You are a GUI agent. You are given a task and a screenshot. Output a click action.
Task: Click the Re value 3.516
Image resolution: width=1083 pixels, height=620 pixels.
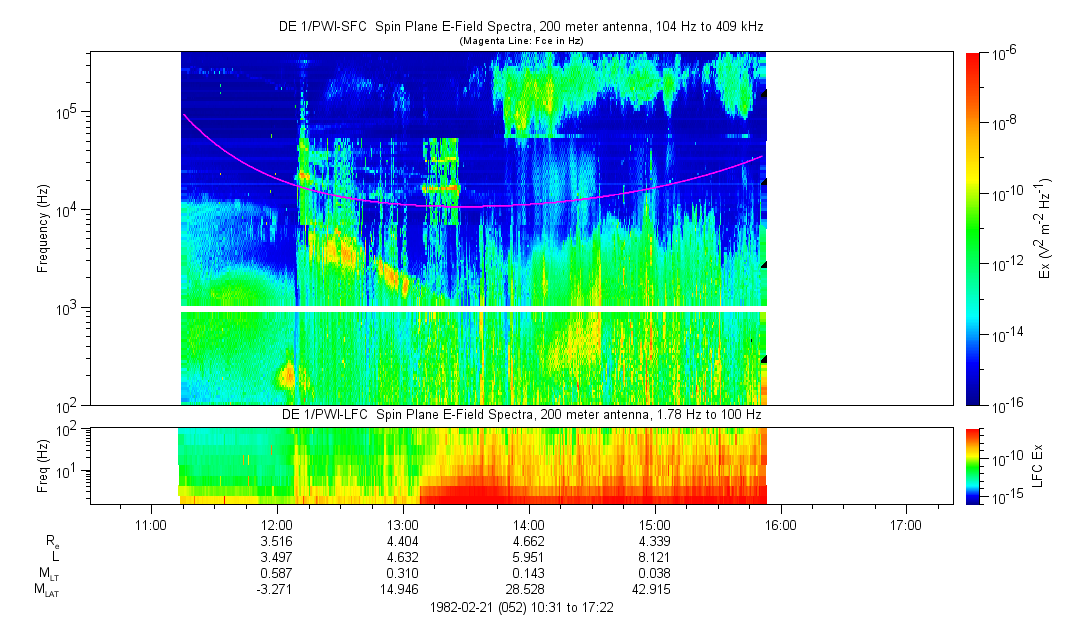pos(277,541)
